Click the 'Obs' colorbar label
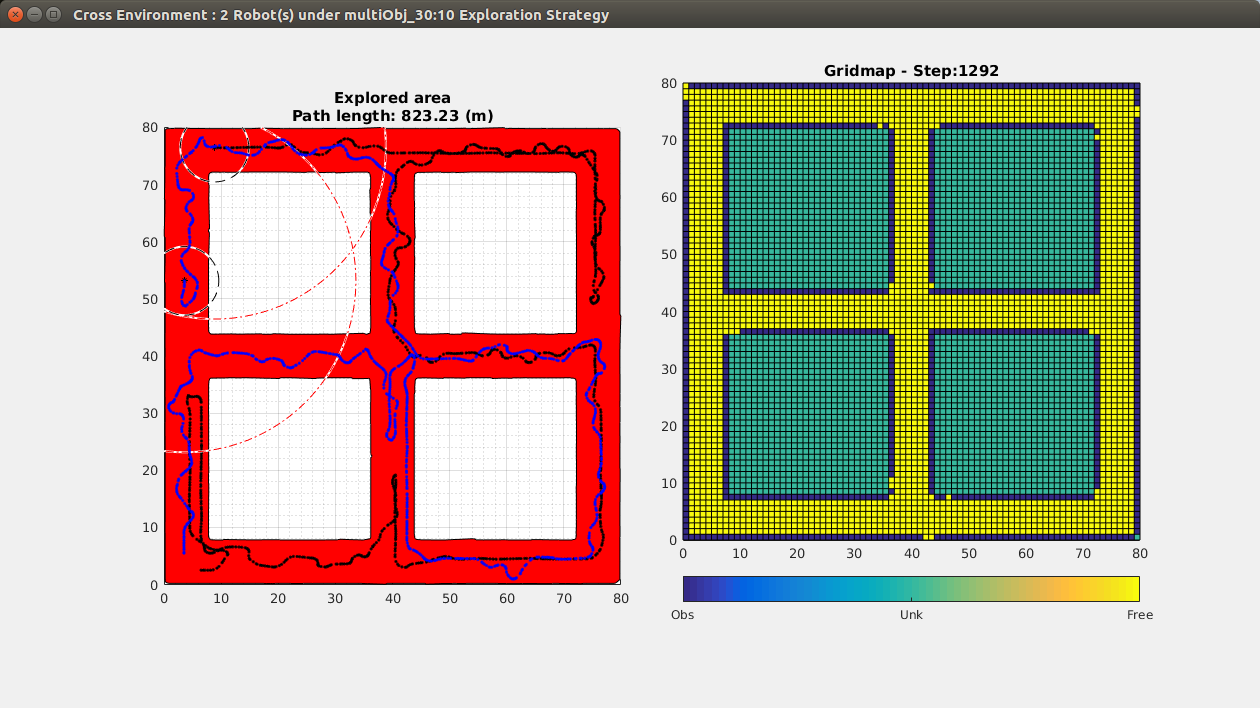The width and height of the screenshot is (1260, 708). point(682,615)
